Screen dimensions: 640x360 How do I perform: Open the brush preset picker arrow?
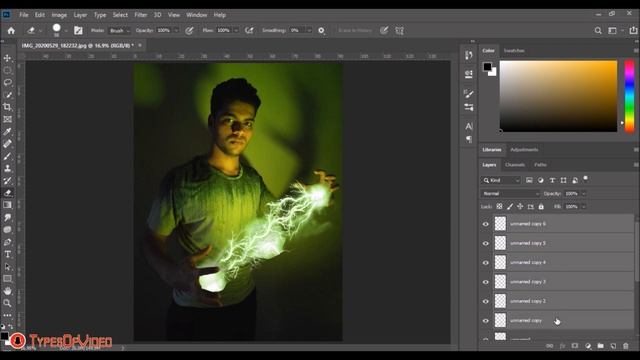point(66,31)
